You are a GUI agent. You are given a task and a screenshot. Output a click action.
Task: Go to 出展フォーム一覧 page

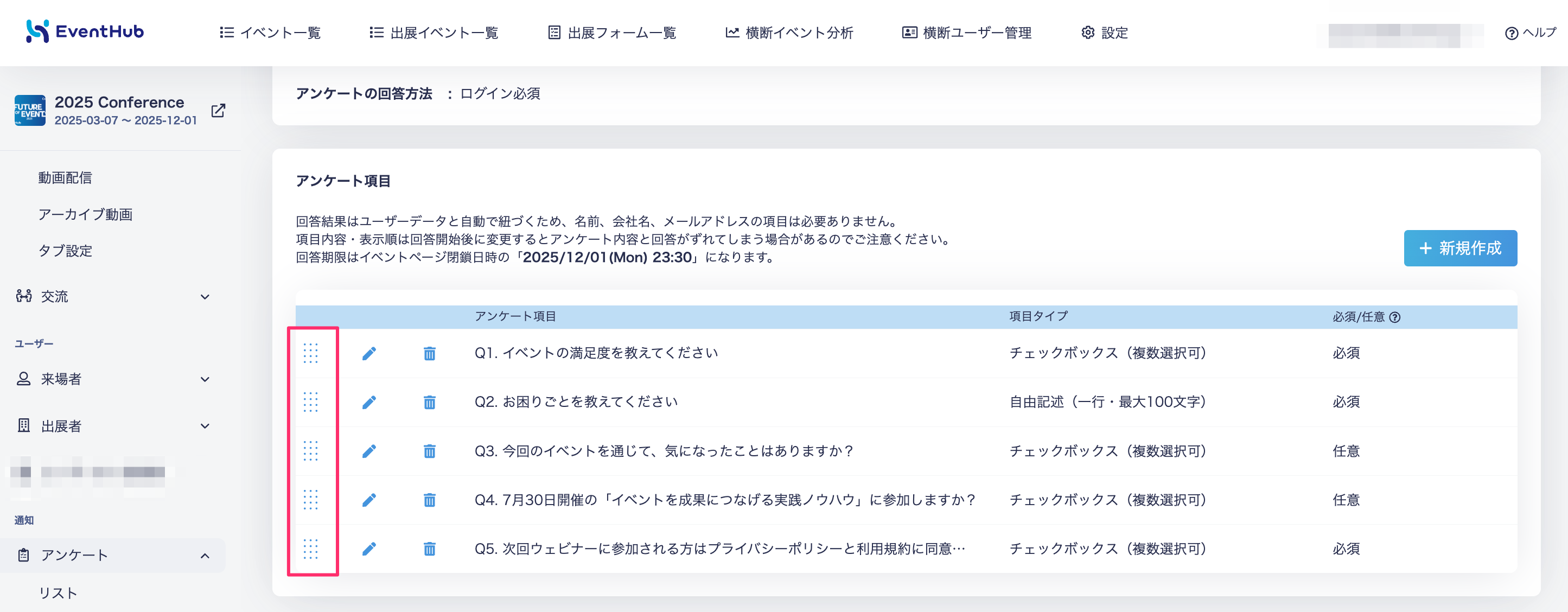pos(612,33)
